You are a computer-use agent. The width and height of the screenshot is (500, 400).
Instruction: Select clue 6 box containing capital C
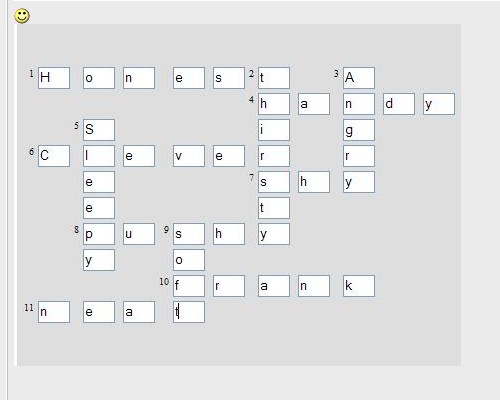54,156
